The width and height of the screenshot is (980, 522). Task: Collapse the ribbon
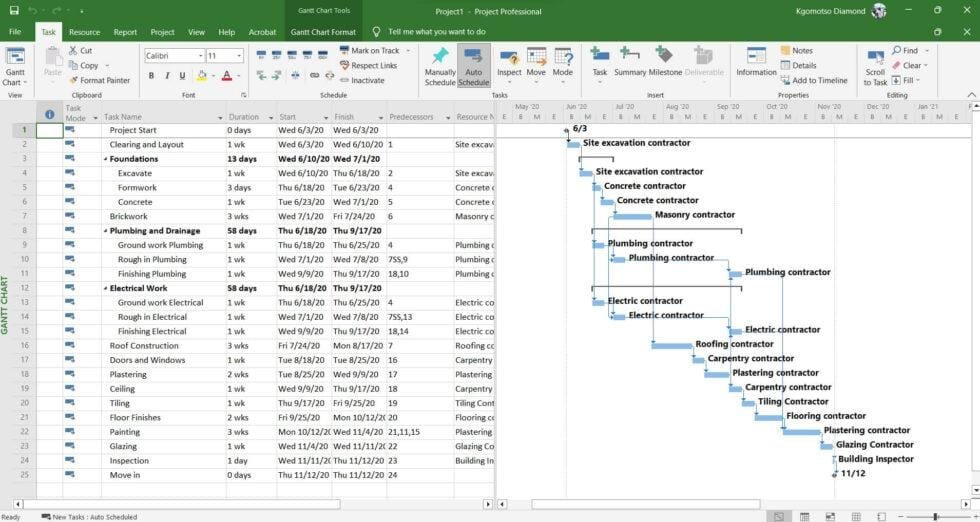[x=971, y=95]
